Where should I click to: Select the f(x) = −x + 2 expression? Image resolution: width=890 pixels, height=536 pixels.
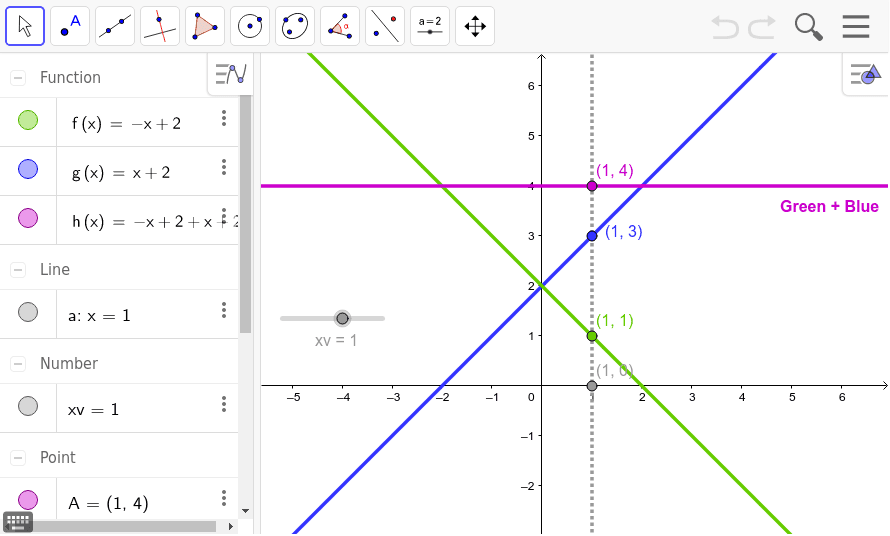[126, 123]
